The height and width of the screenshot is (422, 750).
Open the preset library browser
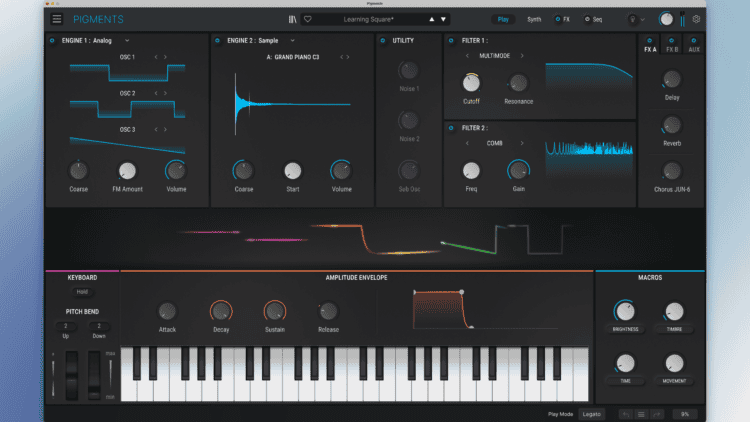[x=292, y=19]
